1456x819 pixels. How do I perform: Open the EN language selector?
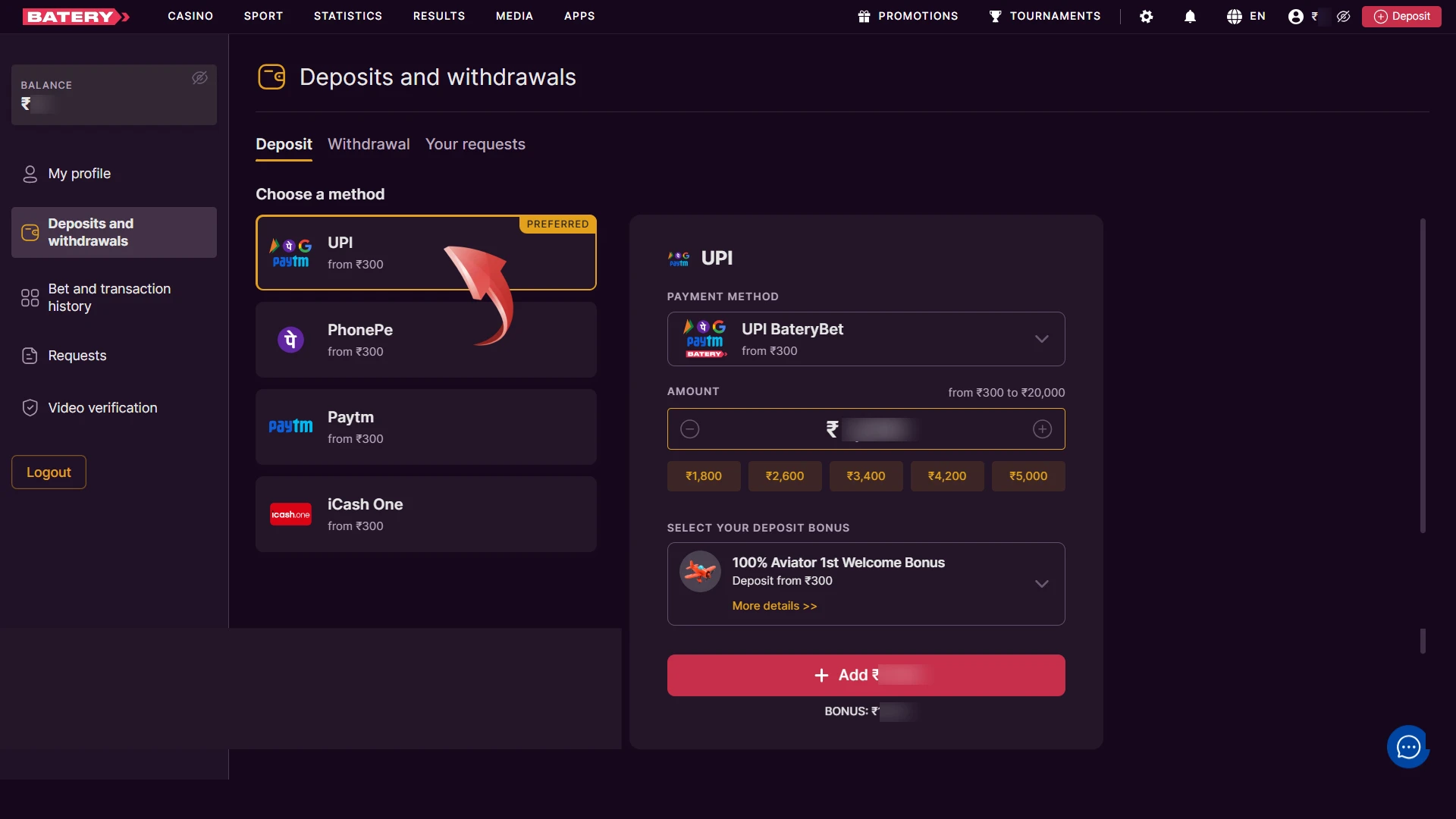pyautogui.click(x=1246, y=16)
